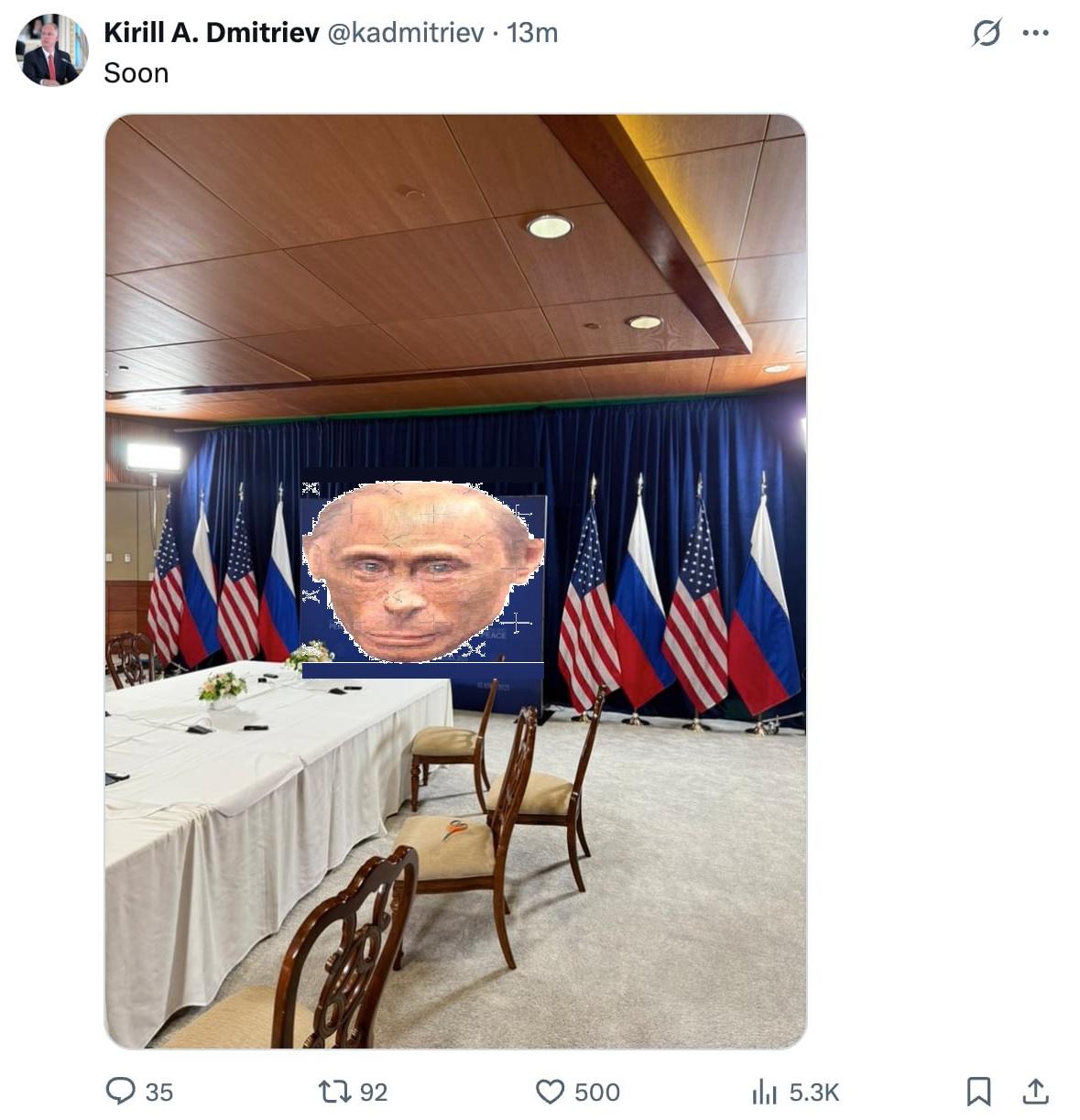Open the Grok explain icon on tweet

pos(986,33)
